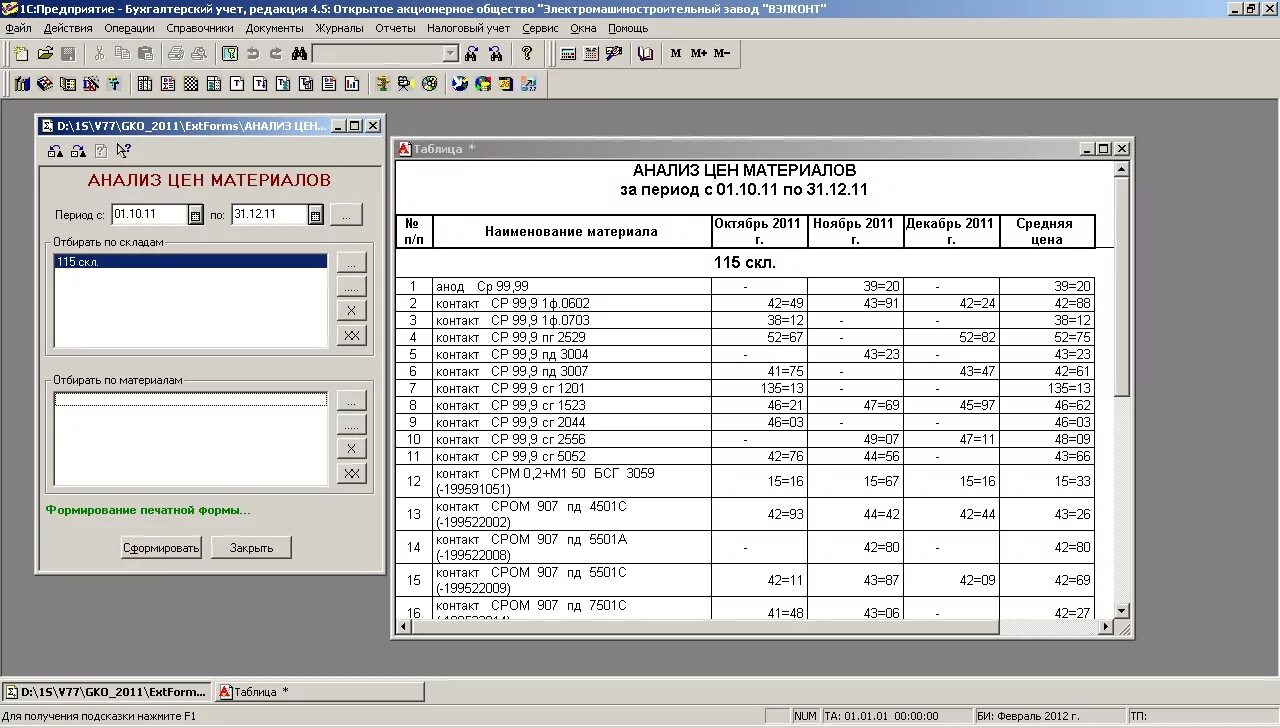Open the Calculator toolbar icon
The width and height of the screenshot is (1280, 728).
click(x=568, y=53)
